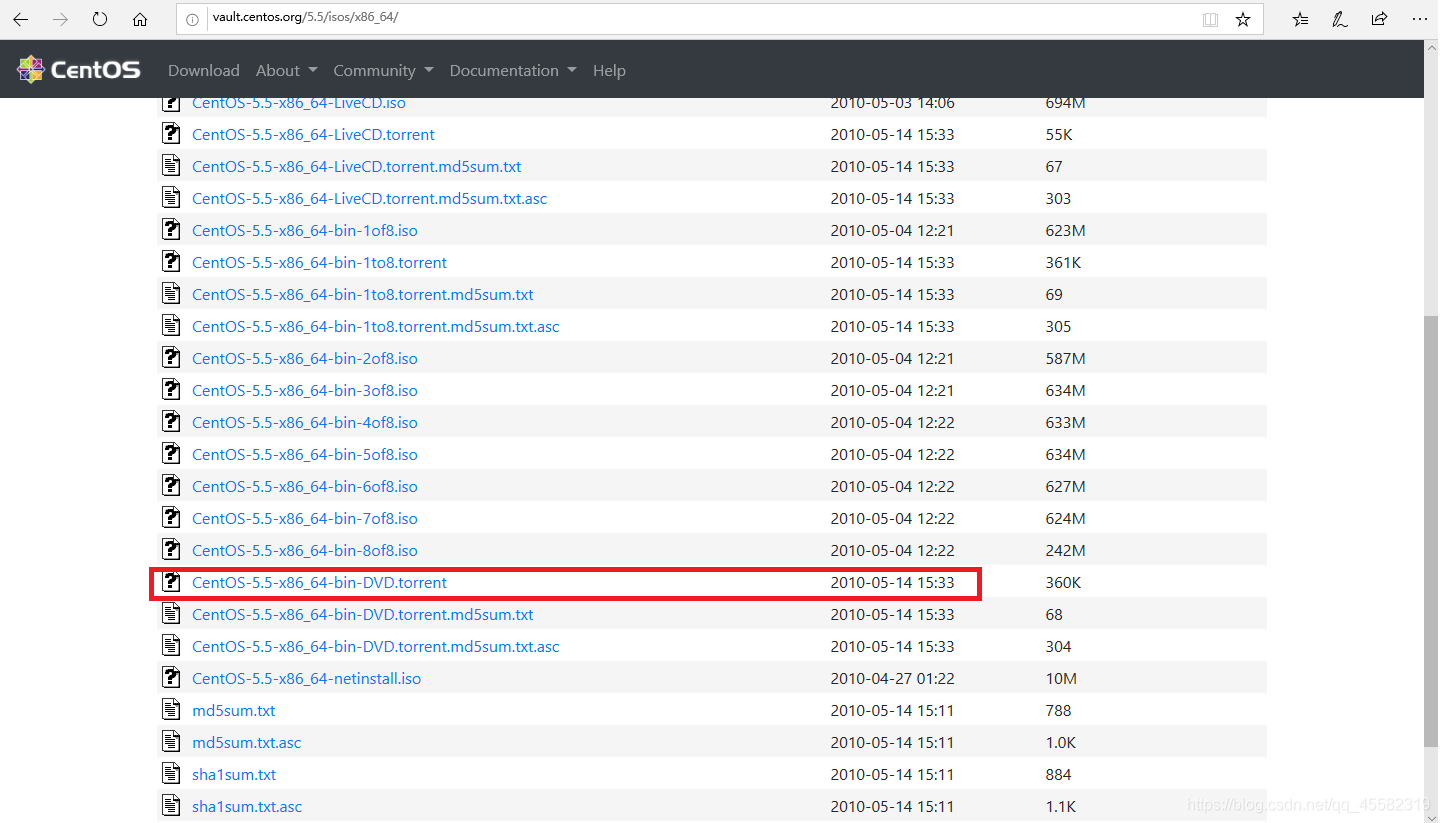This screenshot has height=823, width=1440.
Task: Click the 10M size for netinstall.iso
Action: tap(1061, 678)
